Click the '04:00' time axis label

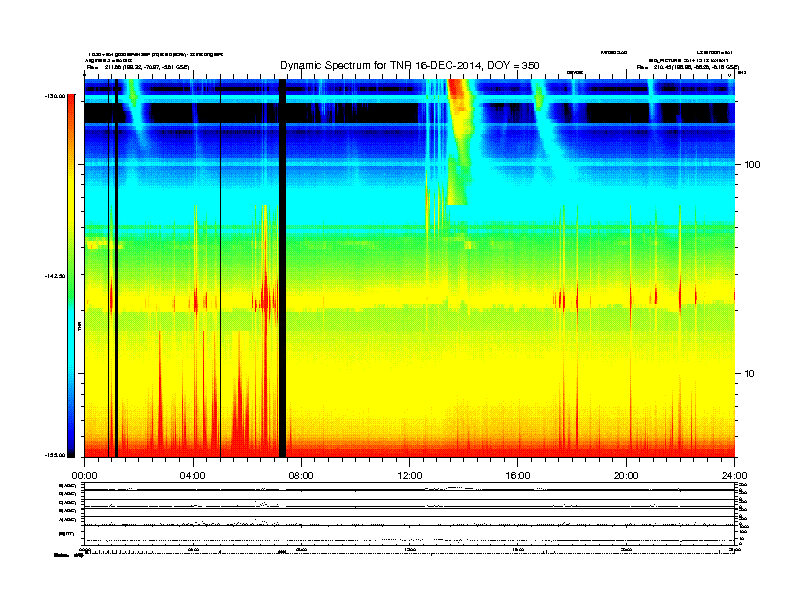click(x=193, y=476)
